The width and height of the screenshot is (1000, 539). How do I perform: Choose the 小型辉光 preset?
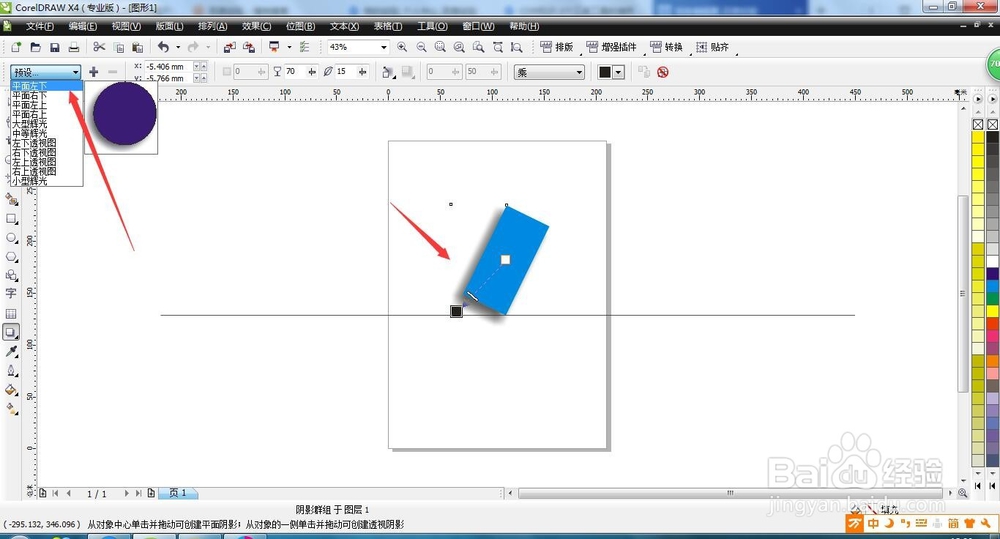(x=47, y=181)
